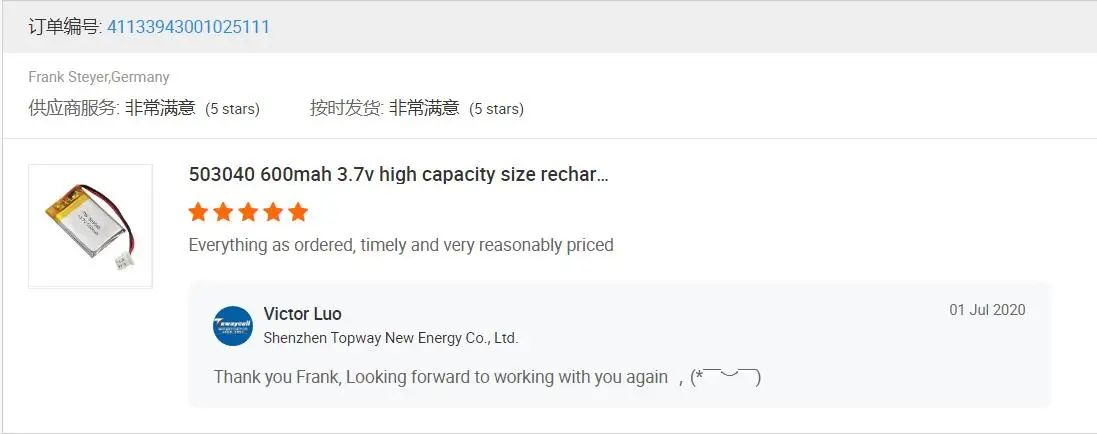Click '(5 stars)' next to 按时发货
The height and width of the screenshot is (434, 1097).
coord(496,109)
